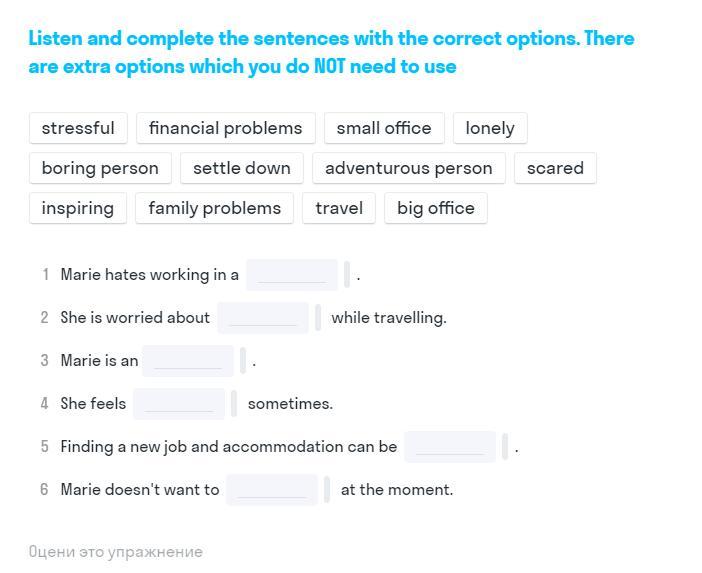702x573 pixels.
Task: Click the blank after 'Marie is an'
Action: coord(188,361)
